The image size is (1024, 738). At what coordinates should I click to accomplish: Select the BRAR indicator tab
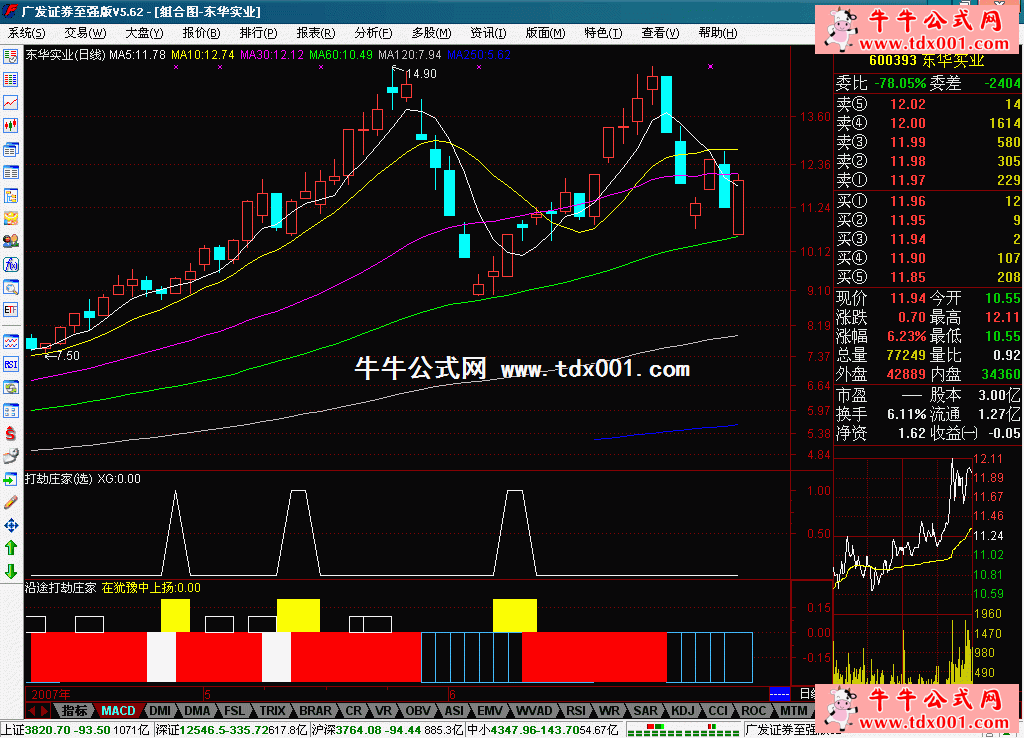pyautogui.click(x=315, y=711)
